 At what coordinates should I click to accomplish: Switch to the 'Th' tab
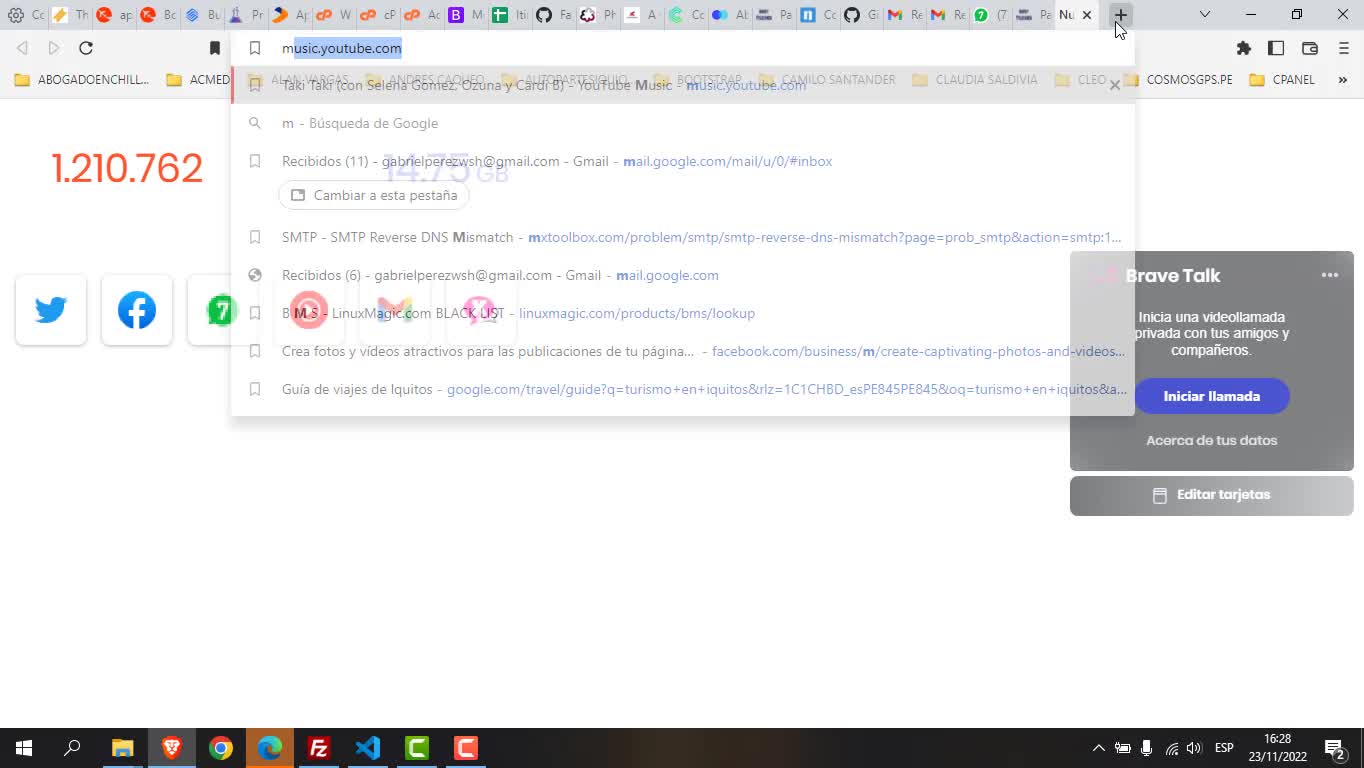click(x=70, y=15)
